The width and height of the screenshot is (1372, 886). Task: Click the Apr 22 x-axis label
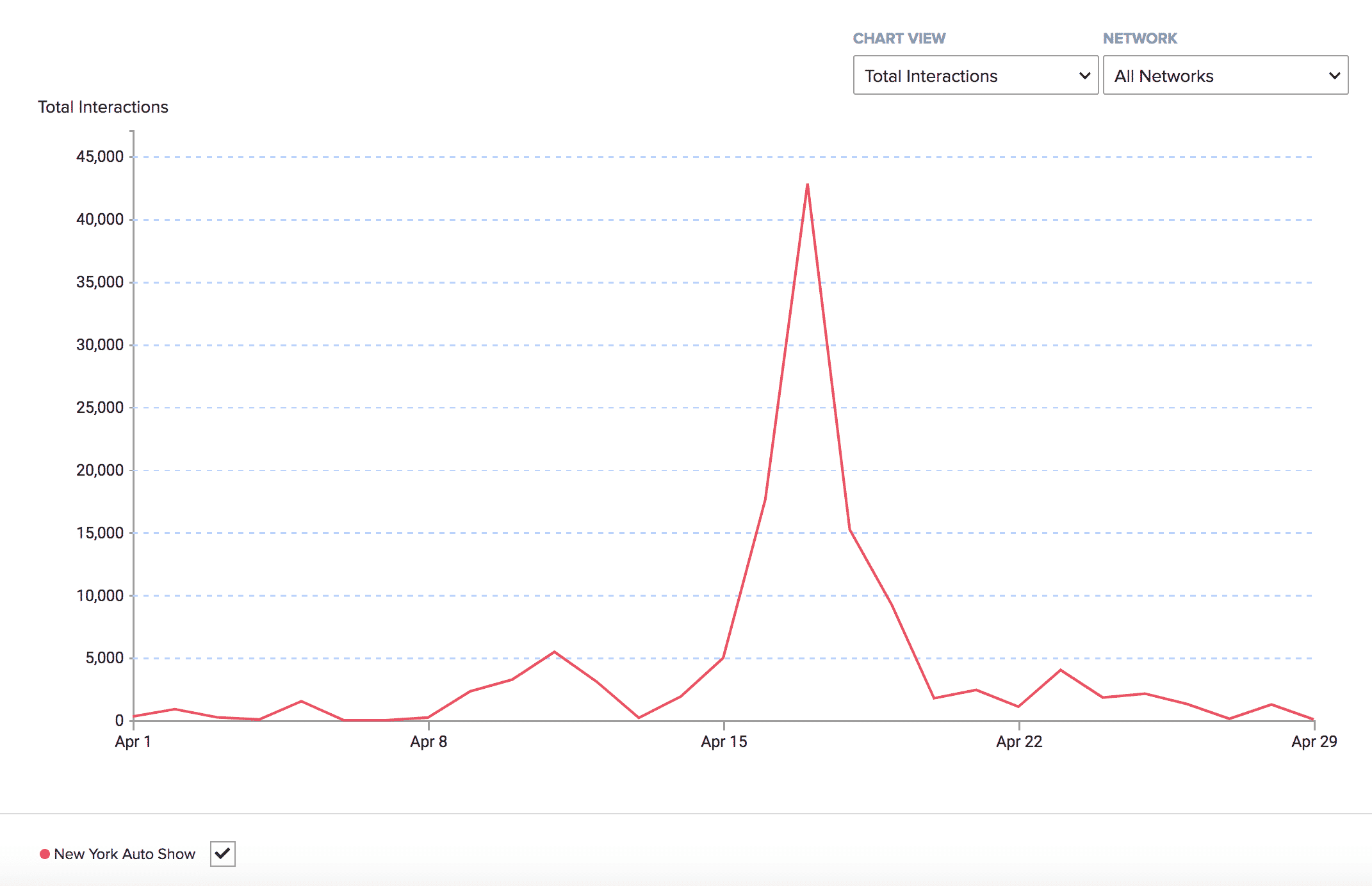(1019, 741)
